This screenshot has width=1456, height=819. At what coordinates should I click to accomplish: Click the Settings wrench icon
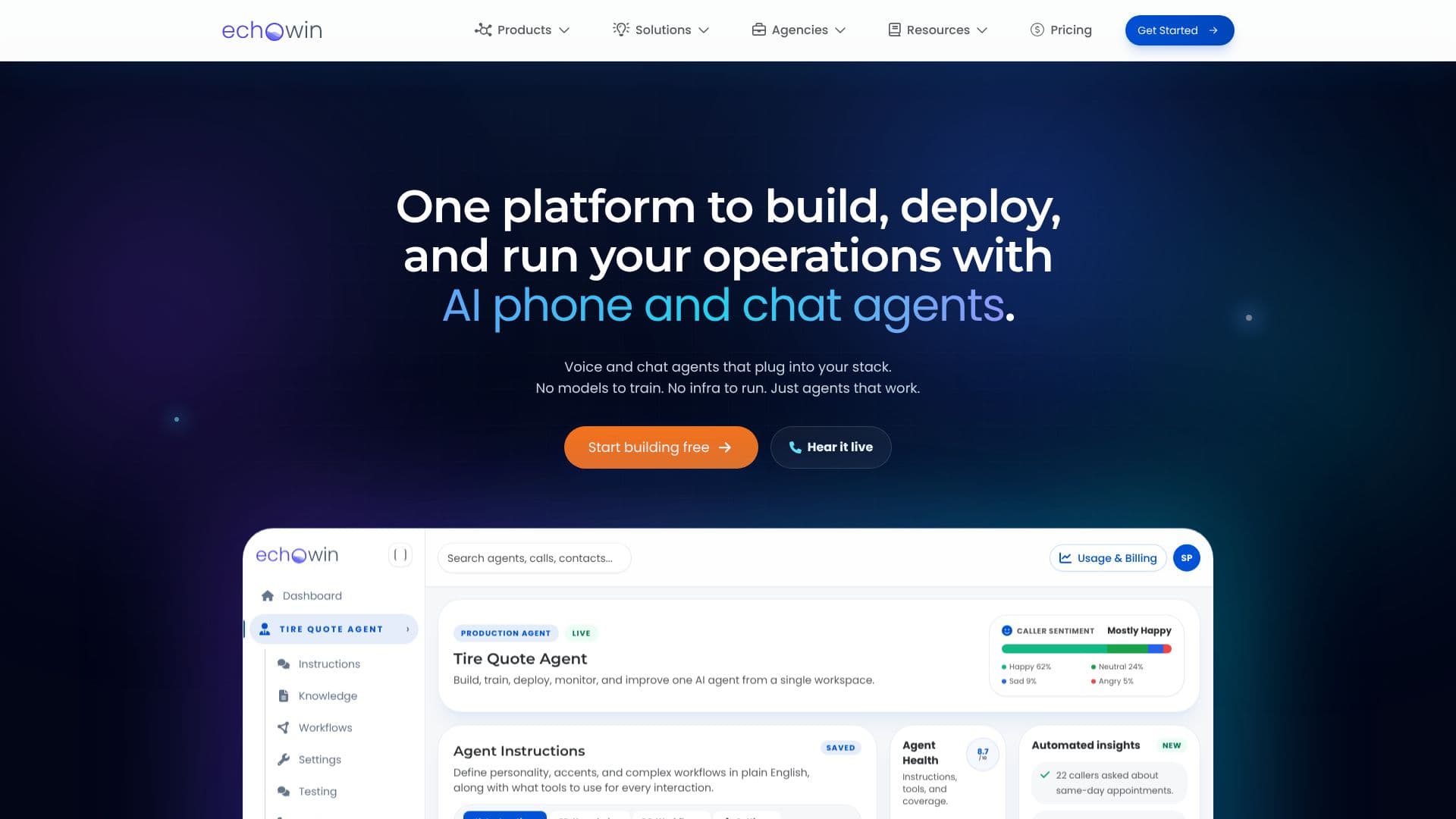pos(284,760)
